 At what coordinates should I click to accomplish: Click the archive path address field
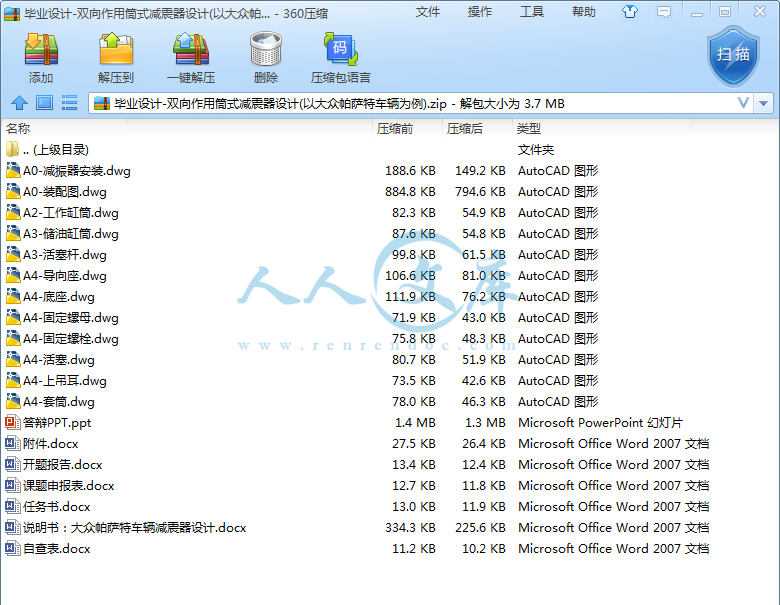[x=418, y=103]
